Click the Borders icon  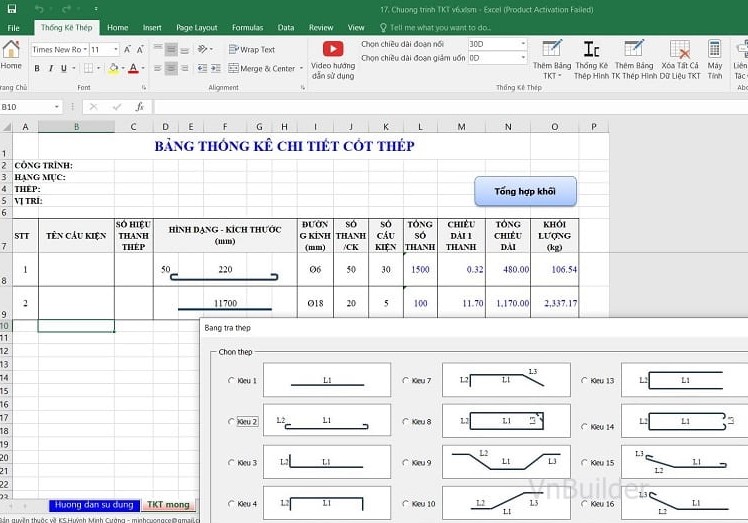tap(88, 68)
